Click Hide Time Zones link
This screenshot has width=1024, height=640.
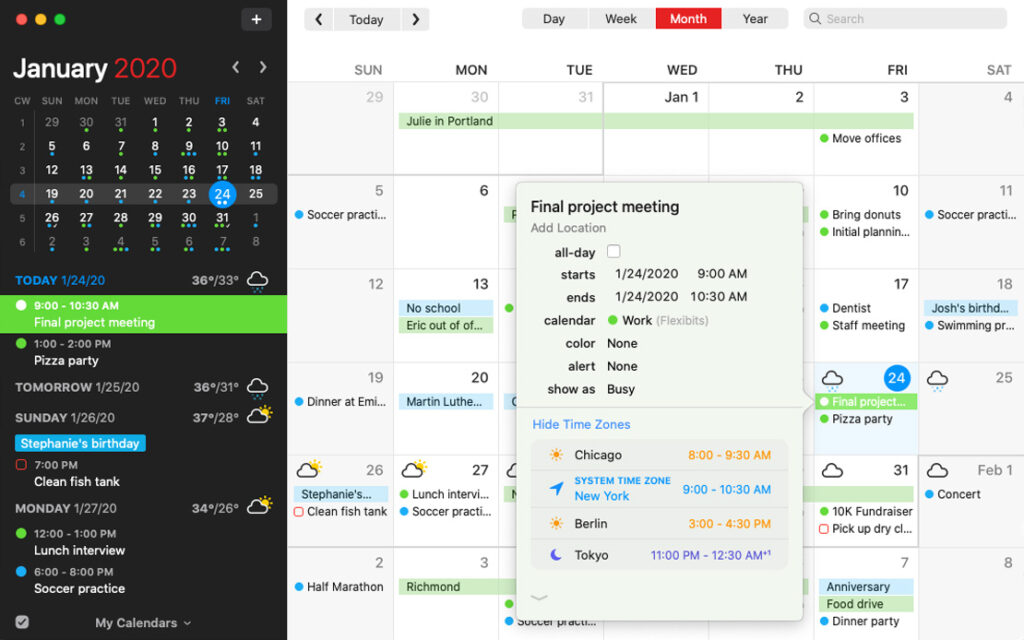[x=581, y=424]
